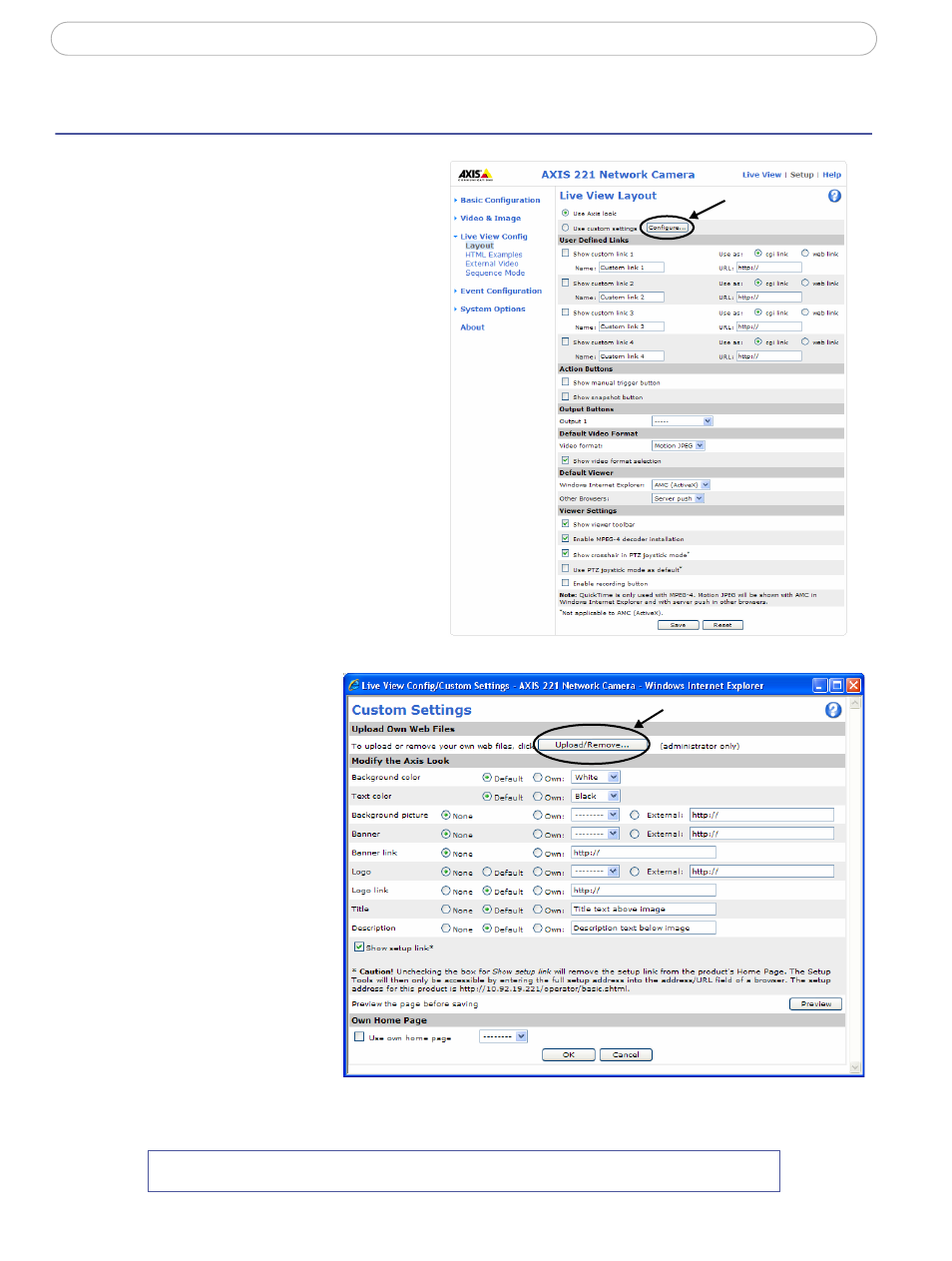This screenshot has height=1261, width=952.
Task: Toggle 'Show setup link' checkbox
Action: (x=359, y=946)
